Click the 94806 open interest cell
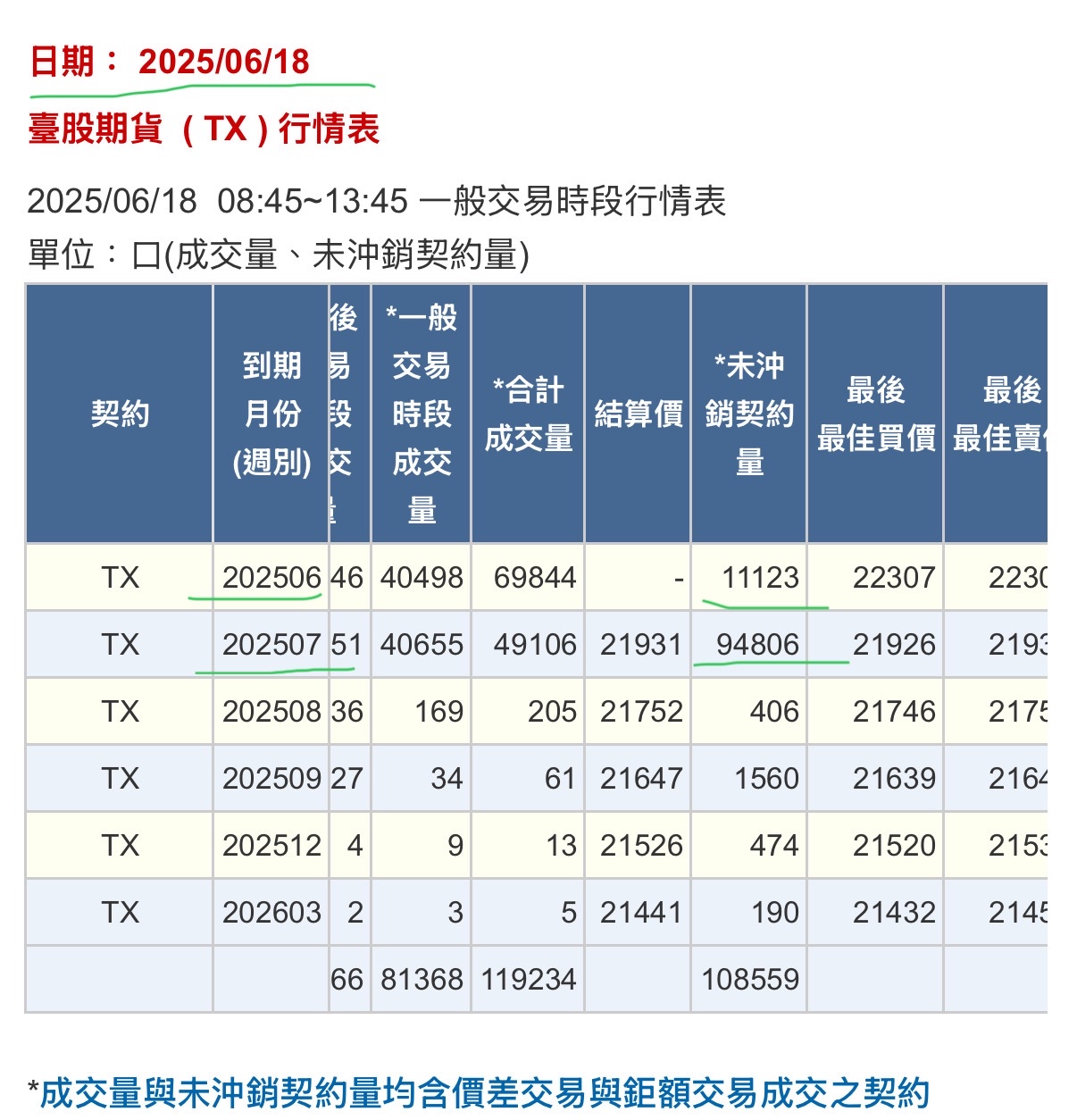1077x1120 pixels. click(x=749, y=645)
